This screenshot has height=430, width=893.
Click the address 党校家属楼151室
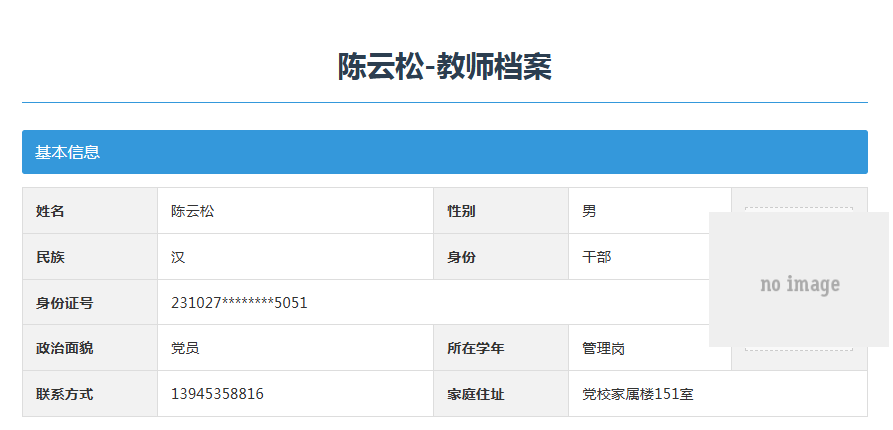(x=638, y=394)
